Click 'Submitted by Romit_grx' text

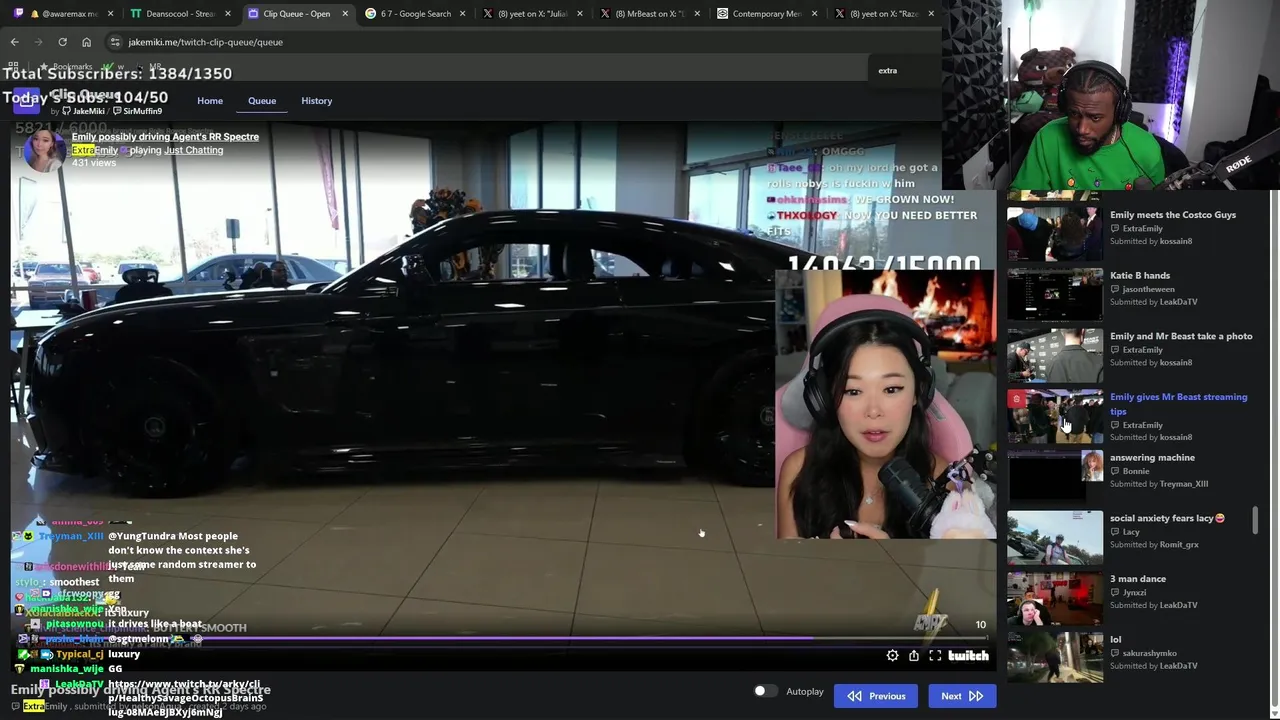tap(1154, 545)
